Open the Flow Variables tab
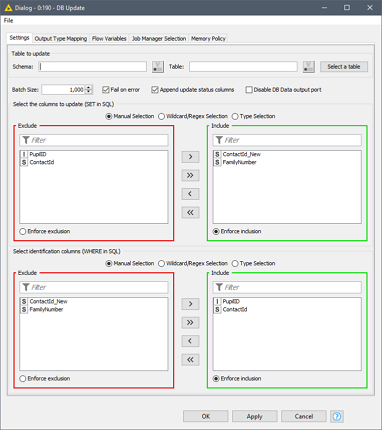The height and width of the screenshot is (430, 382). tap(109, 39)
